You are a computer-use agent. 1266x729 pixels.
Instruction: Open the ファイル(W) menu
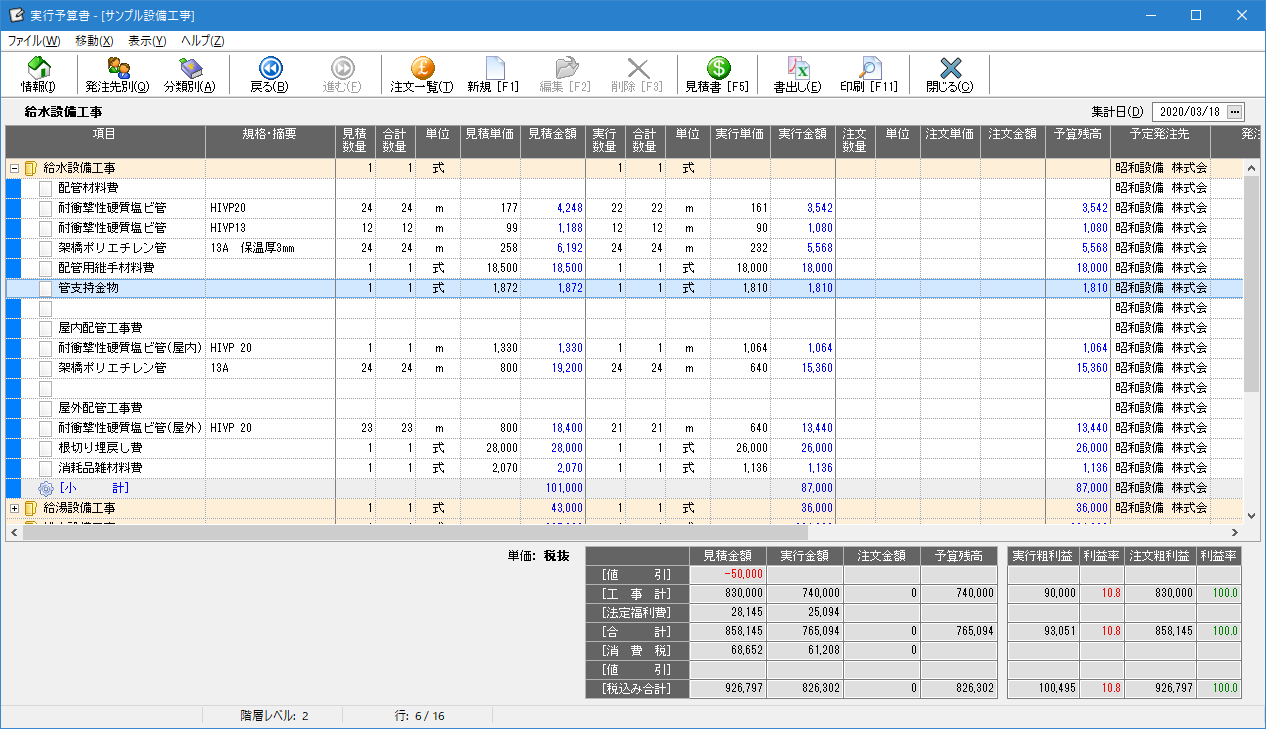pyautogui.click(x=34, y=41)
